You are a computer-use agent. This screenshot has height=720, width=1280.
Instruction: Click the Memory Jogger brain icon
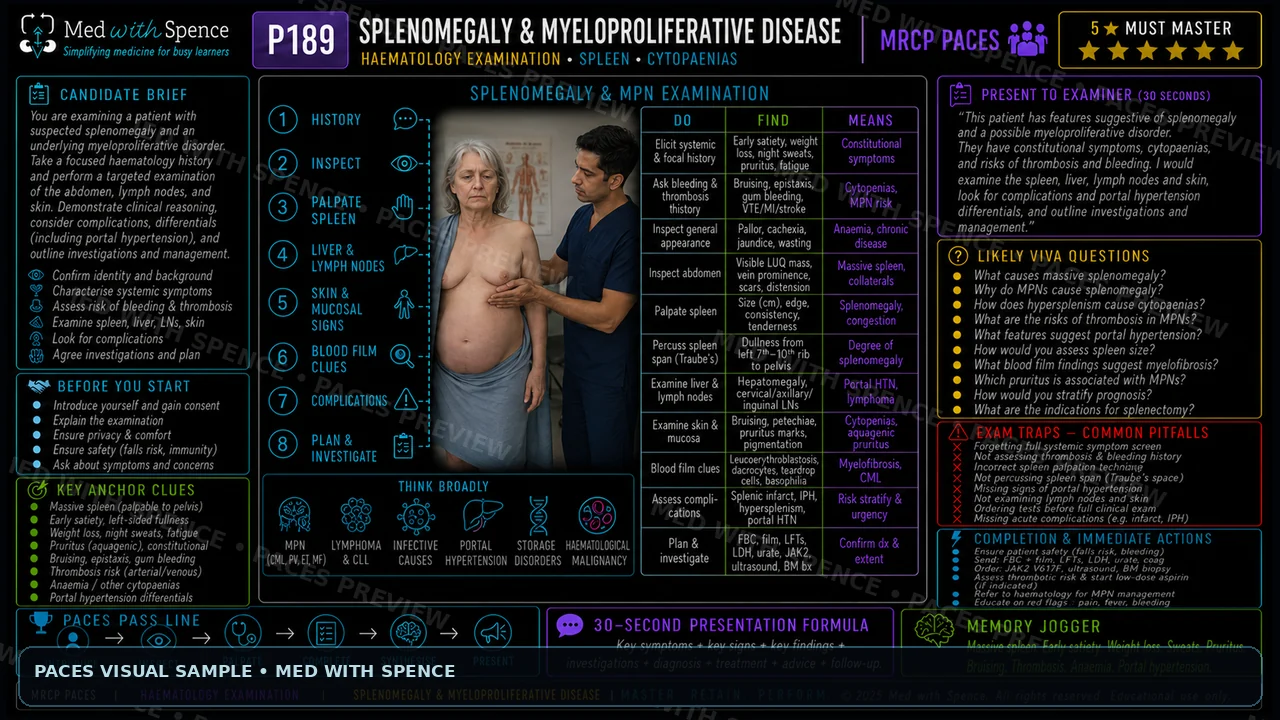(x=935, y=627)
